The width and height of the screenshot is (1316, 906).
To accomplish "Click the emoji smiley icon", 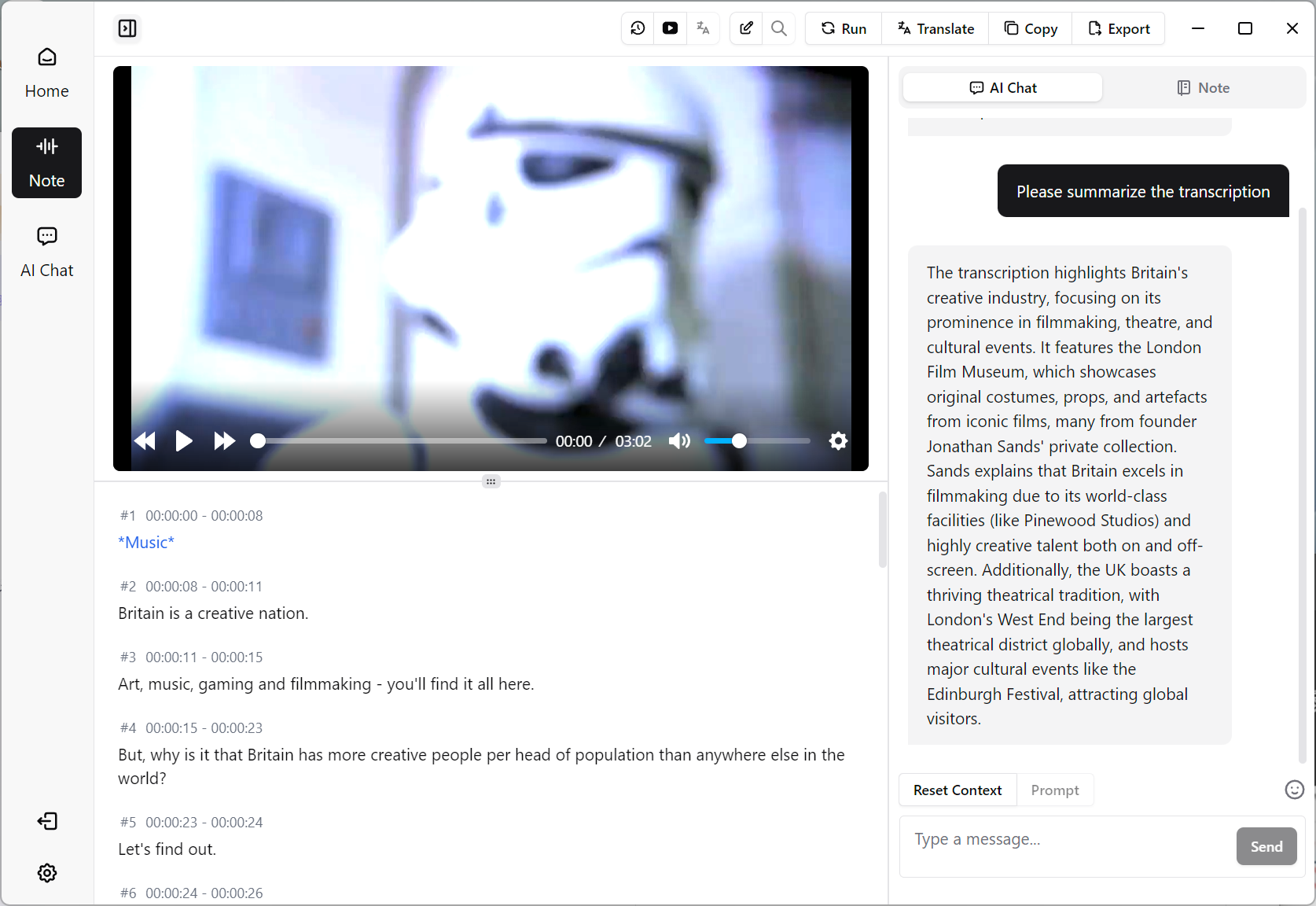I will pos(1294,790).
